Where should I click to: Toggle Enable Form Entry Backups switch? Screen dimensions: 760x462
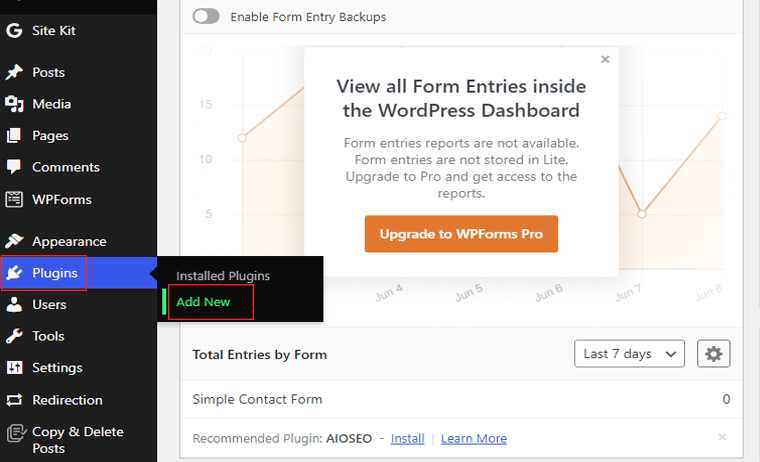(206, 16)
